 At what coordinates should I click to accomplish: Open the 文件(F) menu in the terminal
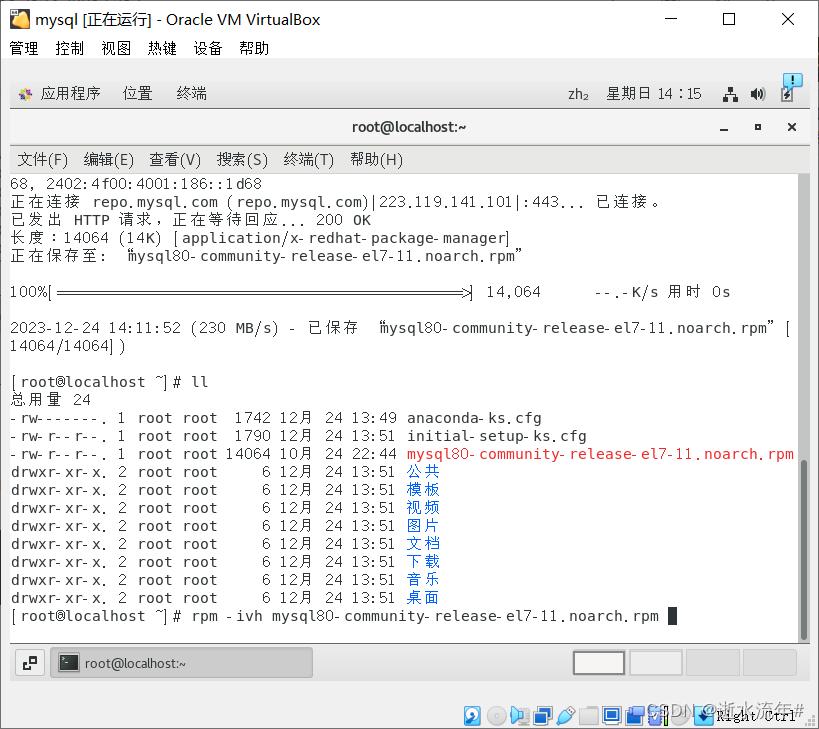pyautogui.click(x=41, y=159)
